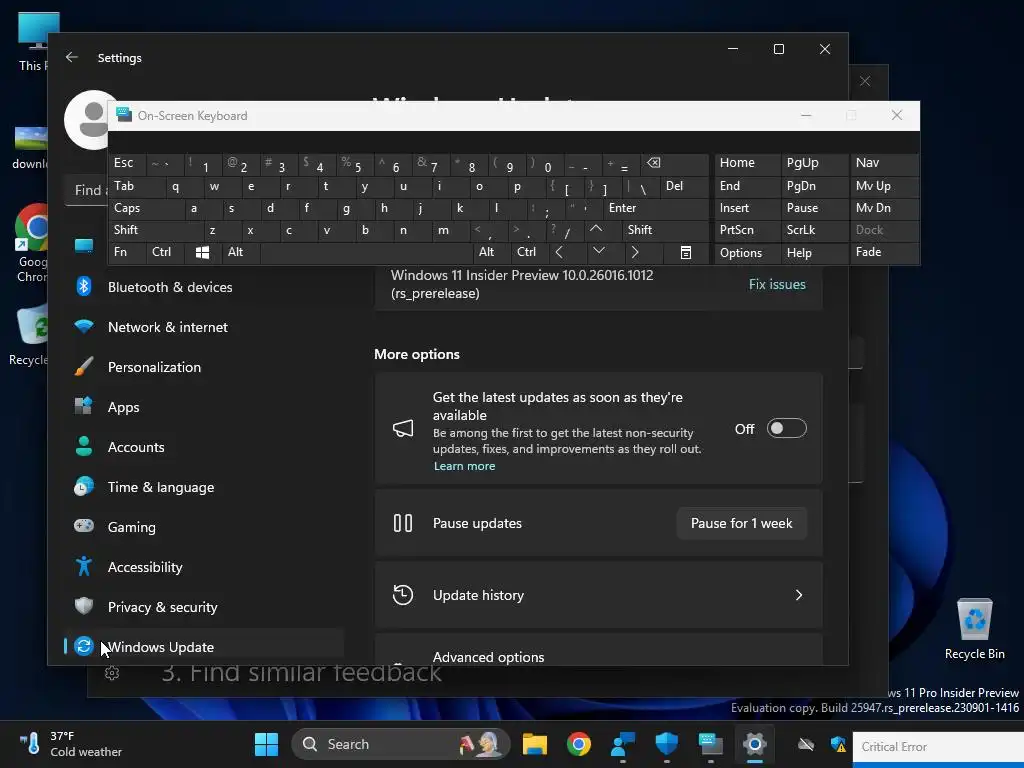
Task: Toggle the Nav key on keyboard
Action: pyautogui.click(x=884, y=163)
